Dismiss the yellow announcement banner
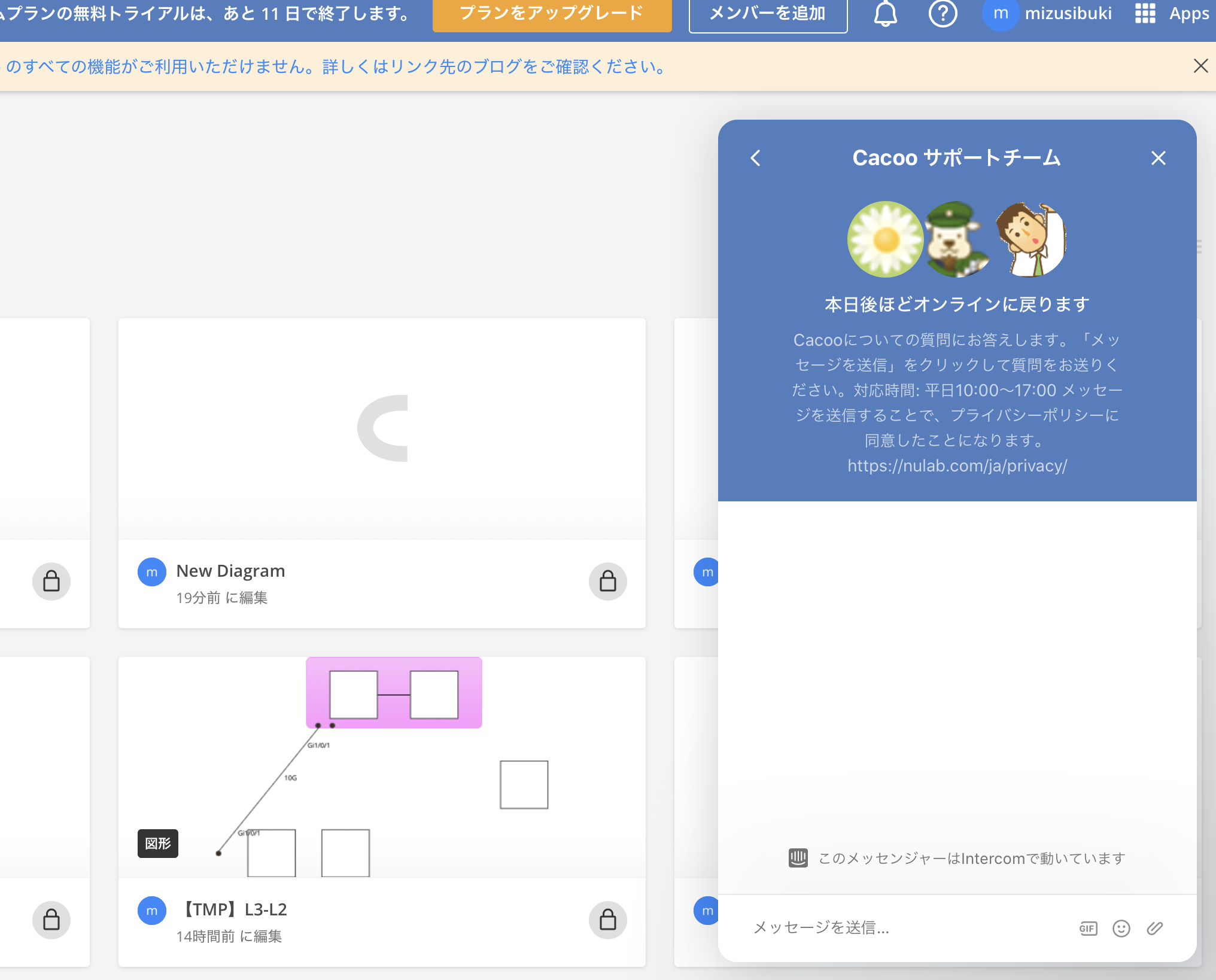Screen dimensions: 1216x980 point(1200,66)
